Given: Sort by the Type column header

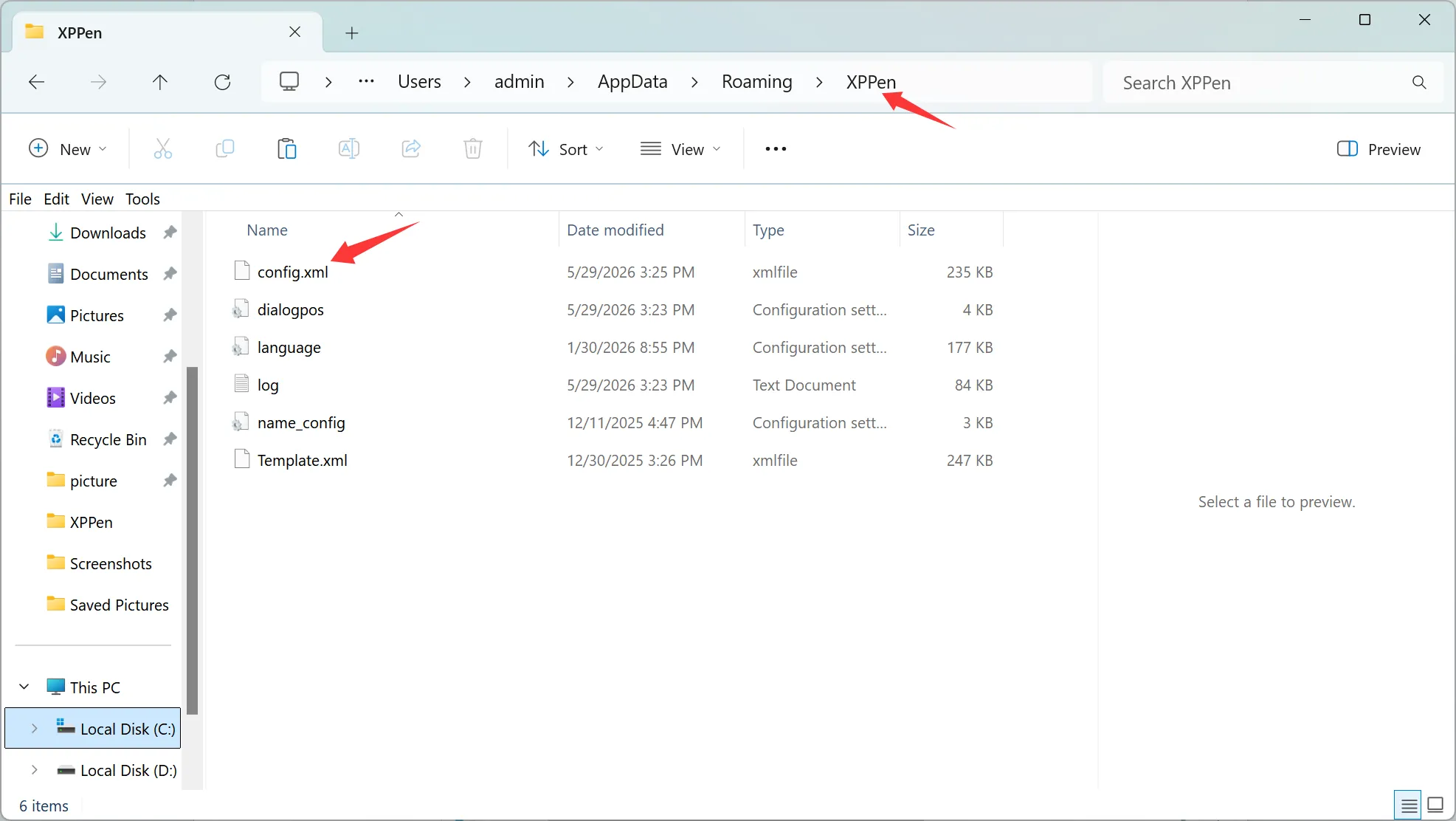Looking at the screenshot, I should pos(768,230).
